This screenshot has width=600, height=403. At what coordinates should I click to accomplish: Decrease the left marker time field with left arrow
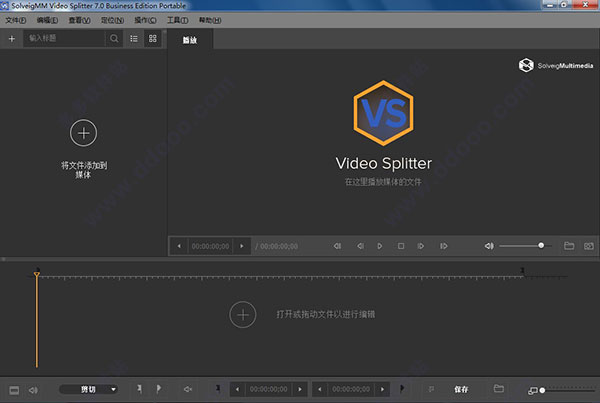click(x=237, y=389)
